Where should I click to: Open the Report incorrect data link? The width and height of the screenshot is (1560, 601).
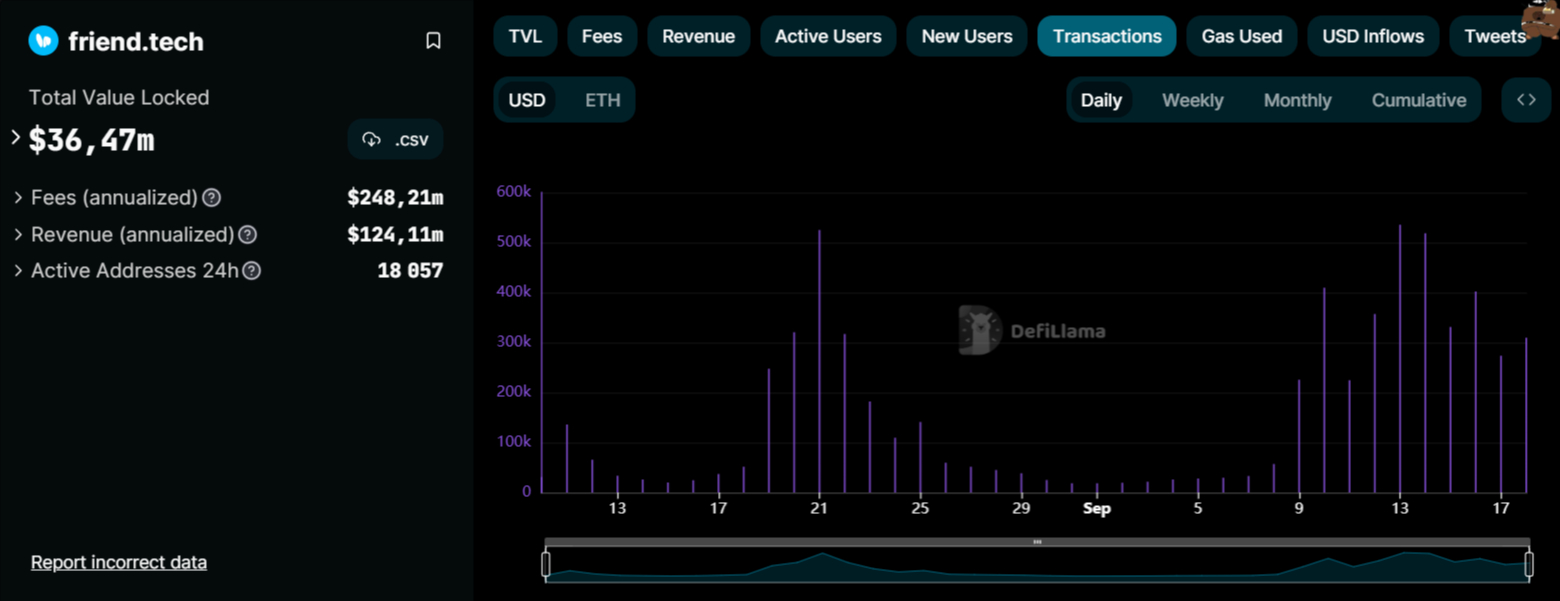119,562
